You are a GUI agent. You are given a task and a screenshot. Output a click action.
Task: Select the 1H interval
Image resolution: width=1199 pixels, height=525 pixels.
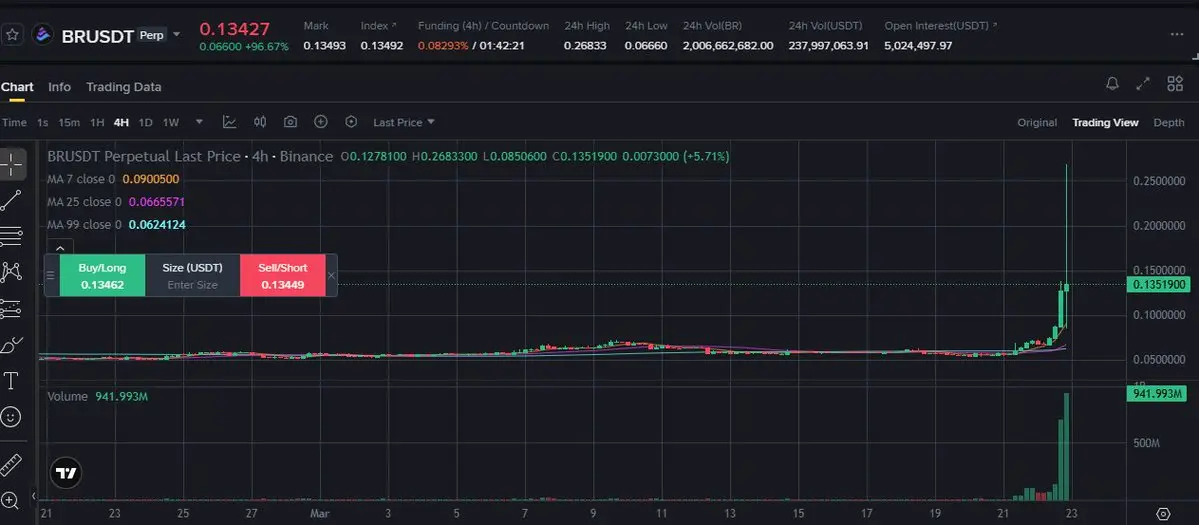pyautogui.click(x=97, y=122)
